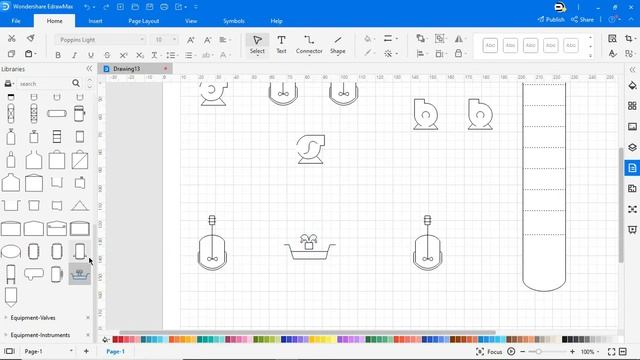Open the Page-1 dropdown in status bar

tap(71, 351)
